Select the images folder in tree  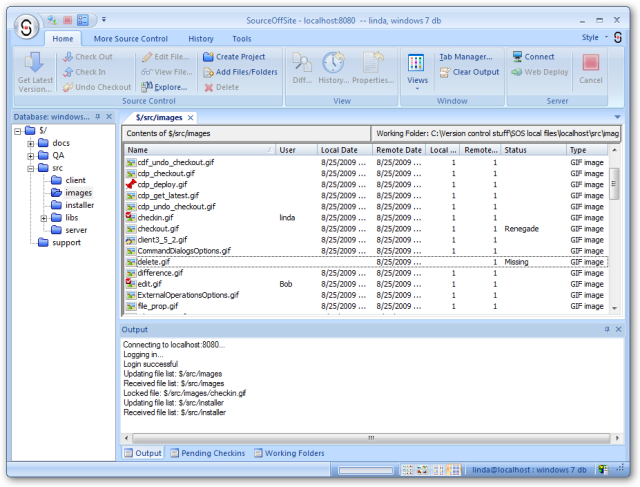click(71, 193)
